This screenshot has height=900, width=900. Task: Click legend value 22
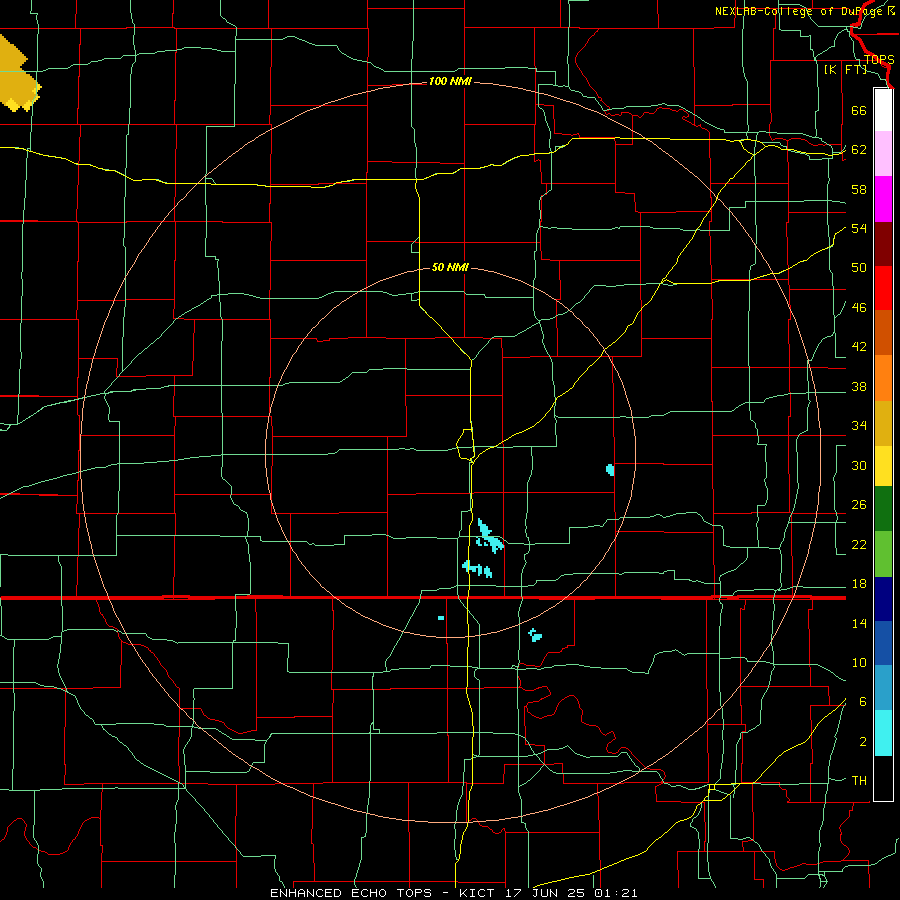pyautogui.click(x=859, y=545)
